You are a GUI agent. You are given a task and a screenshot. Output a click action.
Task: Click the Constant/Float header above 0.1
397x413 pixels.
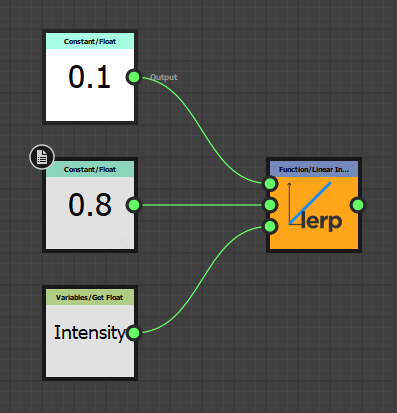(90, 41)
